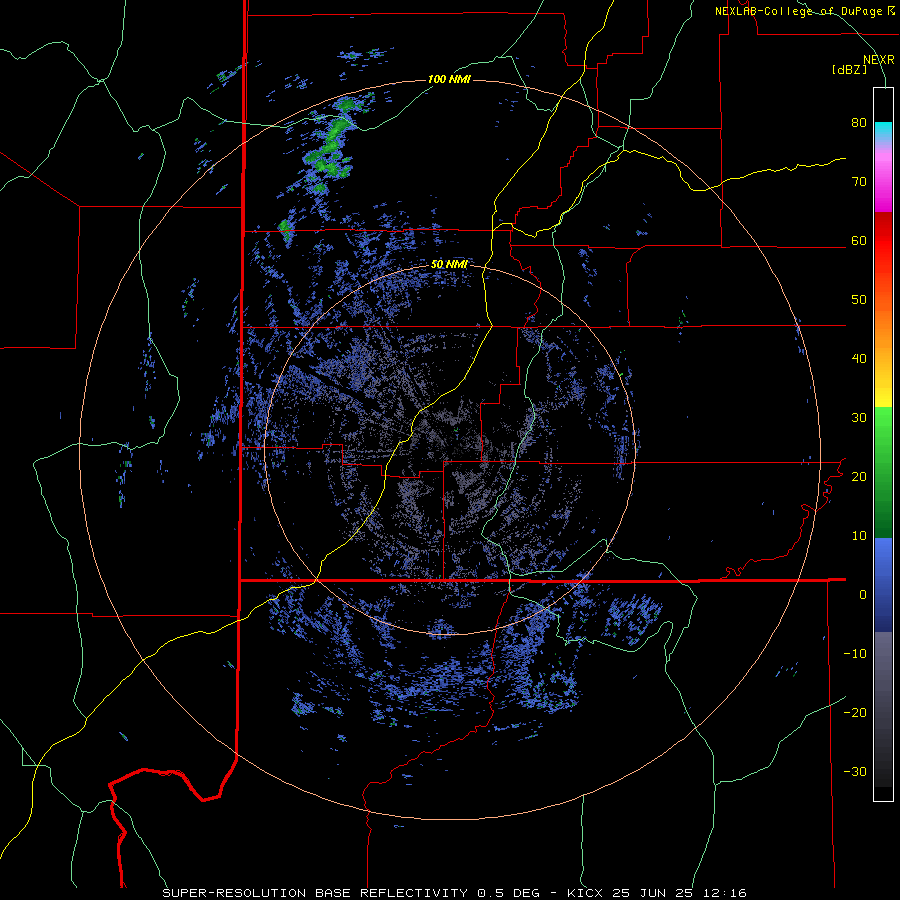Click the 10 value on the dBZ scale
Screen dimensions: 900x900
(859, 536)
